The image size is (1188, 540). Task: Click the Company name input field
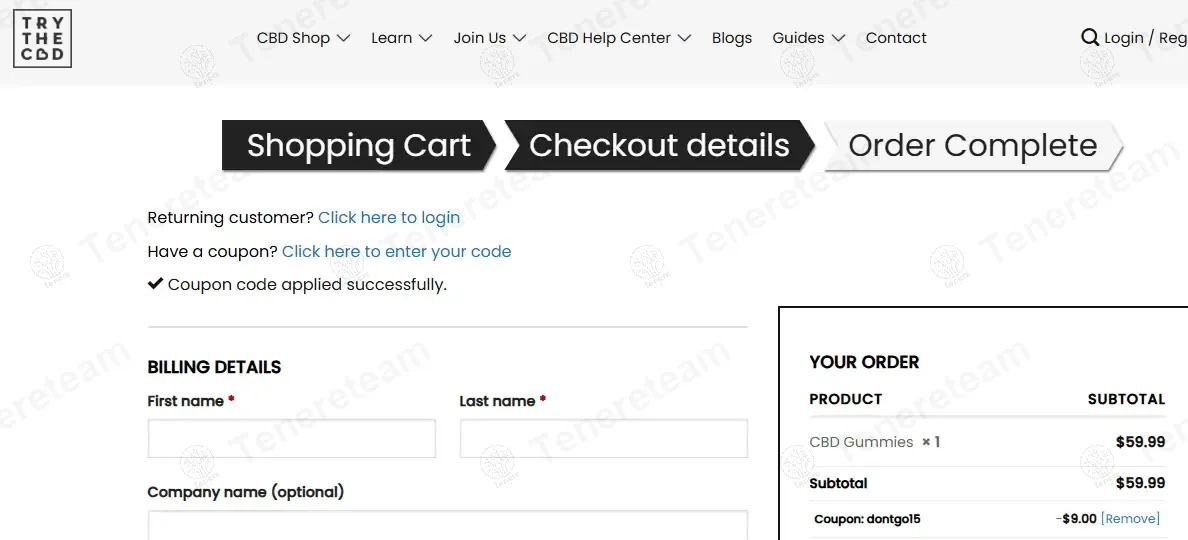tap(447, 525)
